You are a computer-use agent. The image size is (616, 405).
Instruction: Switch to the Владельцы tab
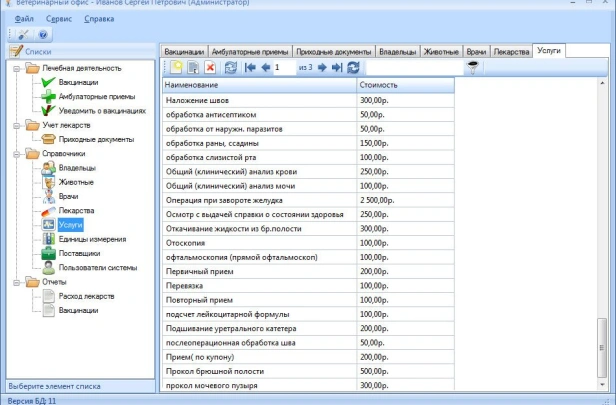pos(397,50)
